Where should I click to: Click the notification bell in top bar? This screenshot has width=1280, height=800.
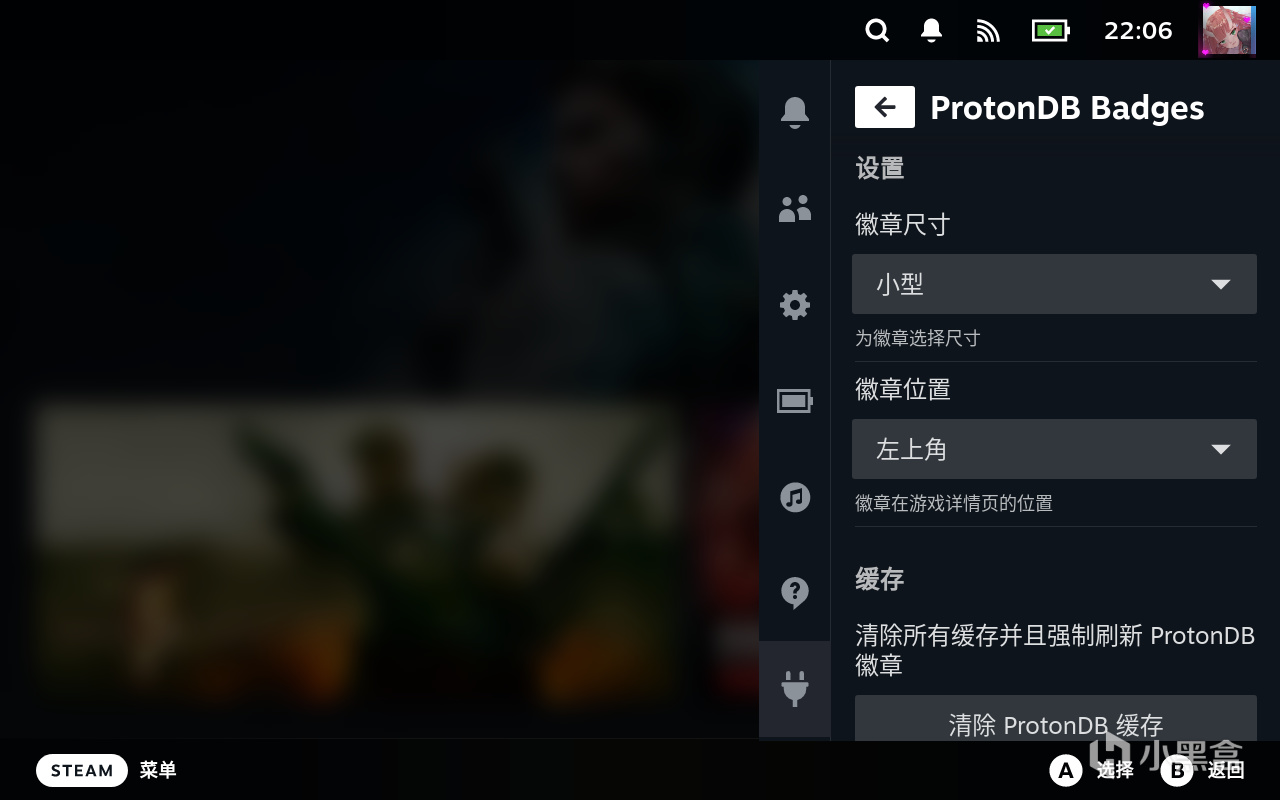pyautogui.click(x=931, y=31)
